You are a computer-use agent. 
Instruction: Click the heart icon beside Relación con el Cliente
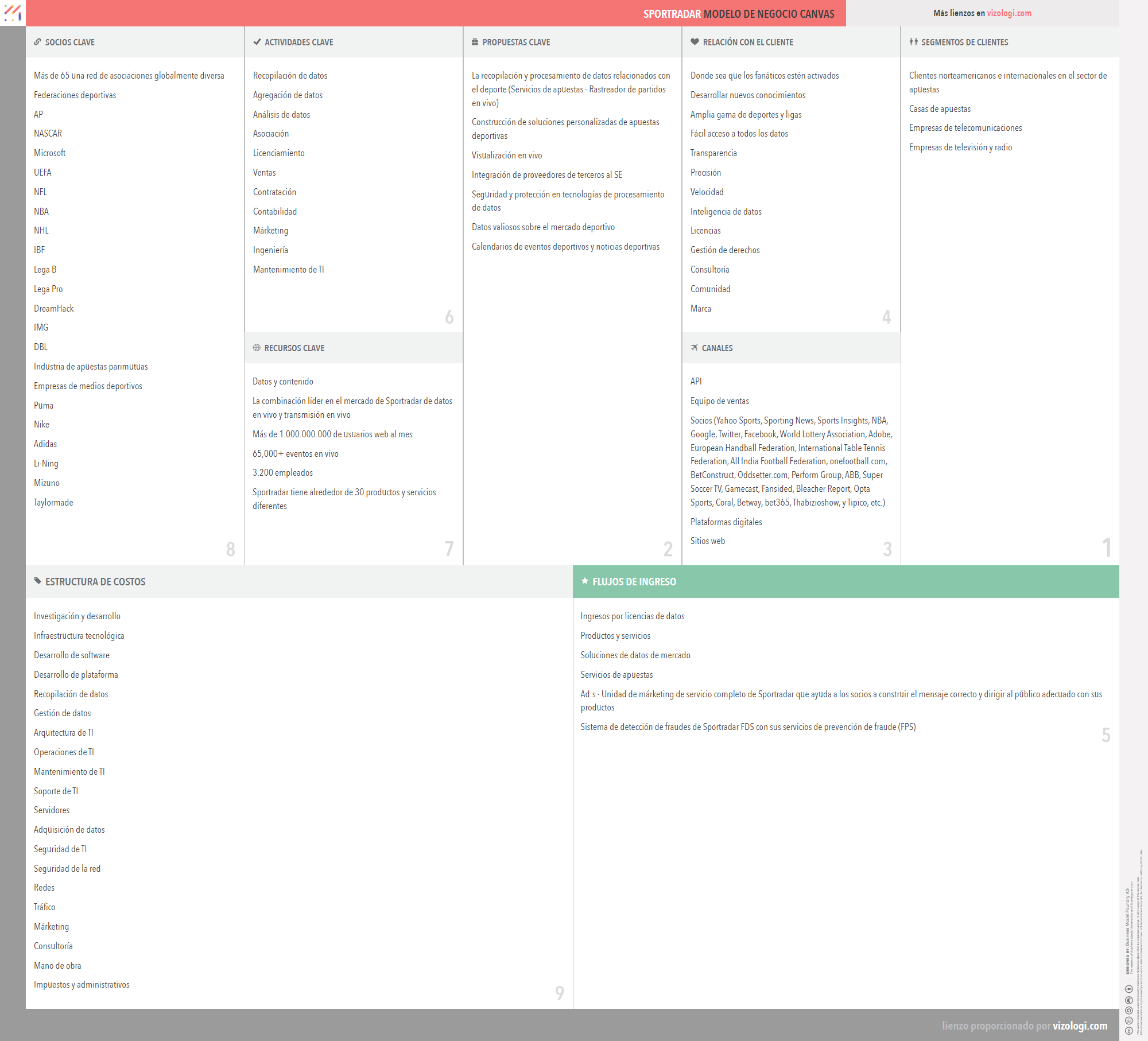695,42
